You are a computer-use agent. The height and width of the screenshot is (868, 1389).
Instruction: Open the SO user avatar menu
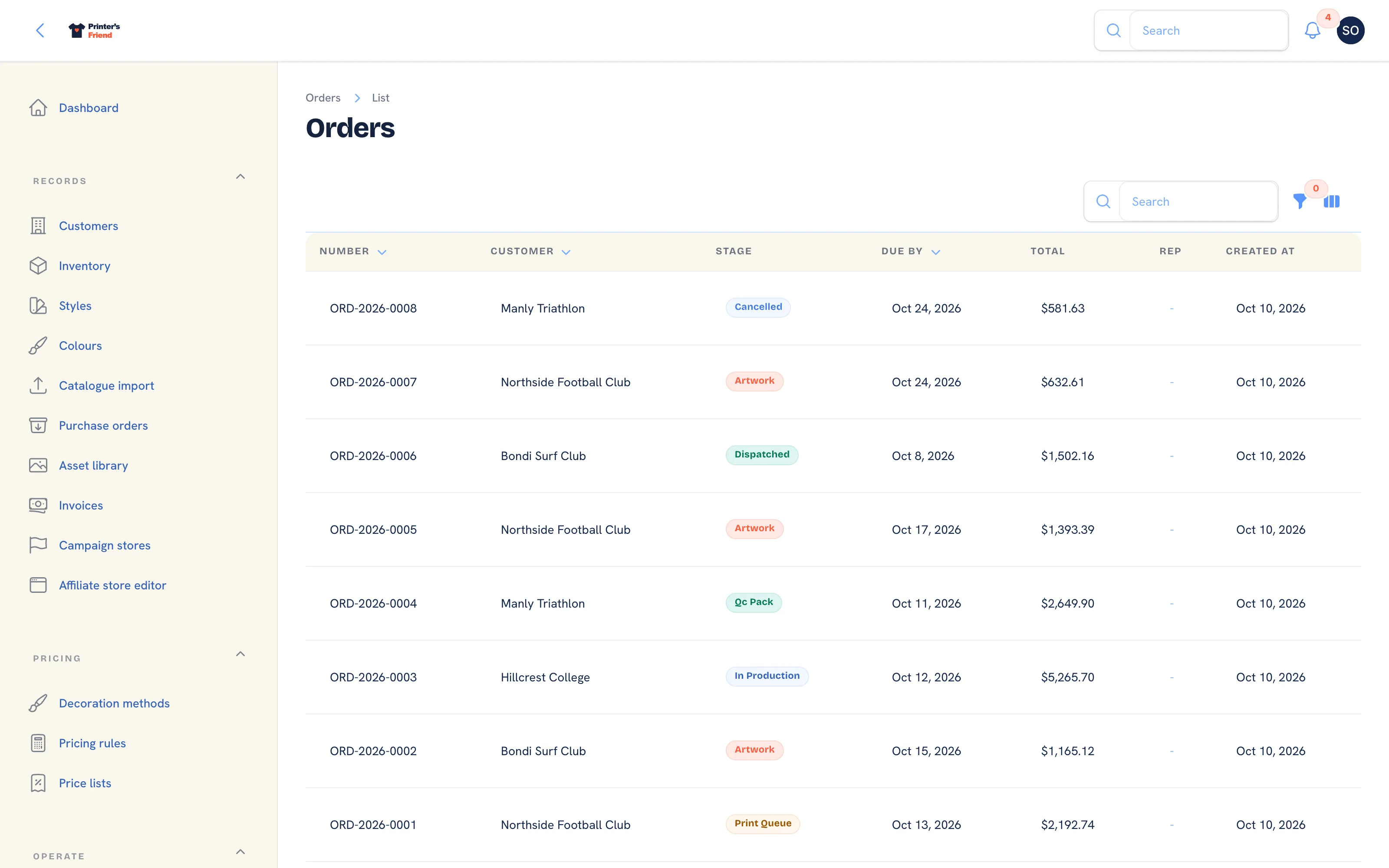pos(1350,30)
